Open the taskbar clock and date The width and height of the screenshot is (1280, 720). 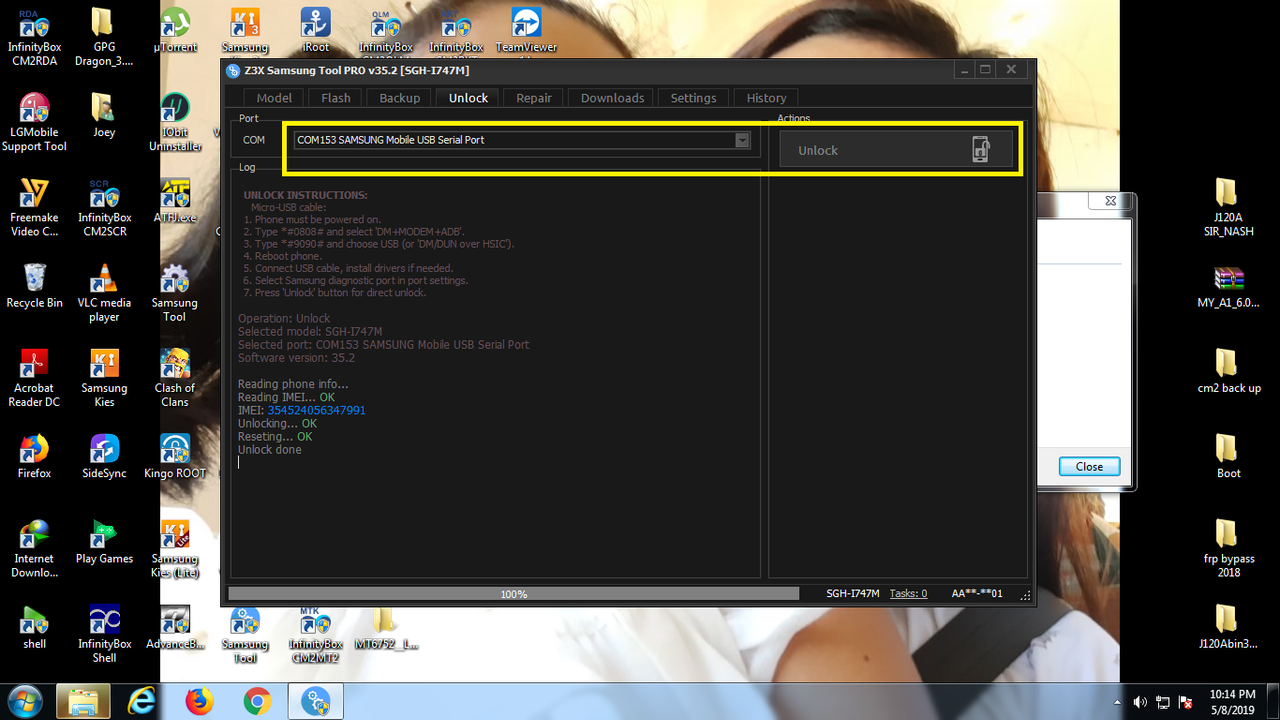[1232, 702]
